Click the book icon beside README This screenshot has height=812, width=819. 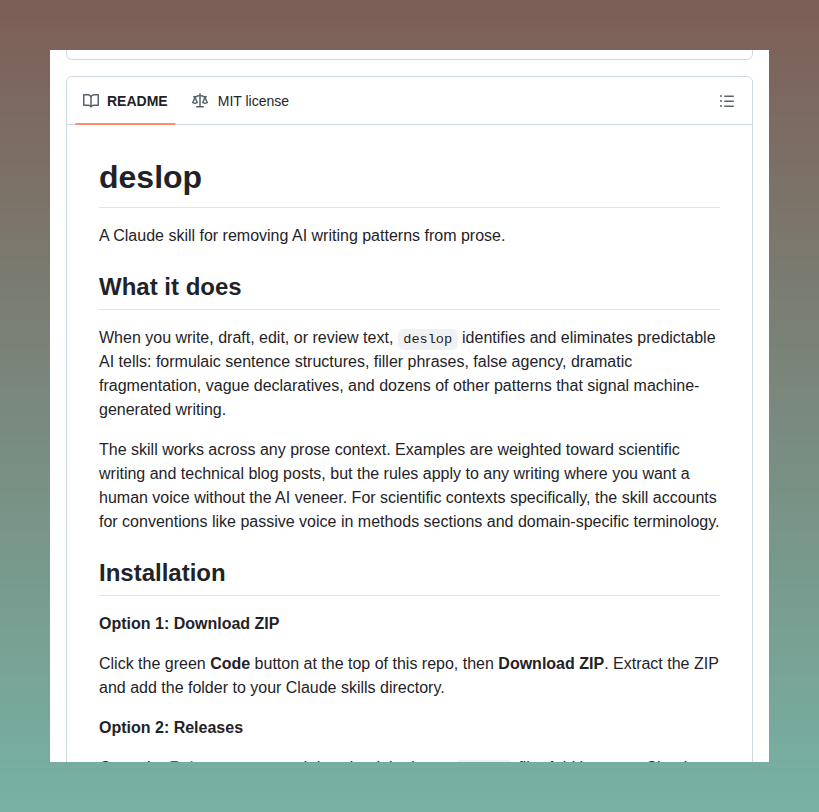click(x=91, y=101)
